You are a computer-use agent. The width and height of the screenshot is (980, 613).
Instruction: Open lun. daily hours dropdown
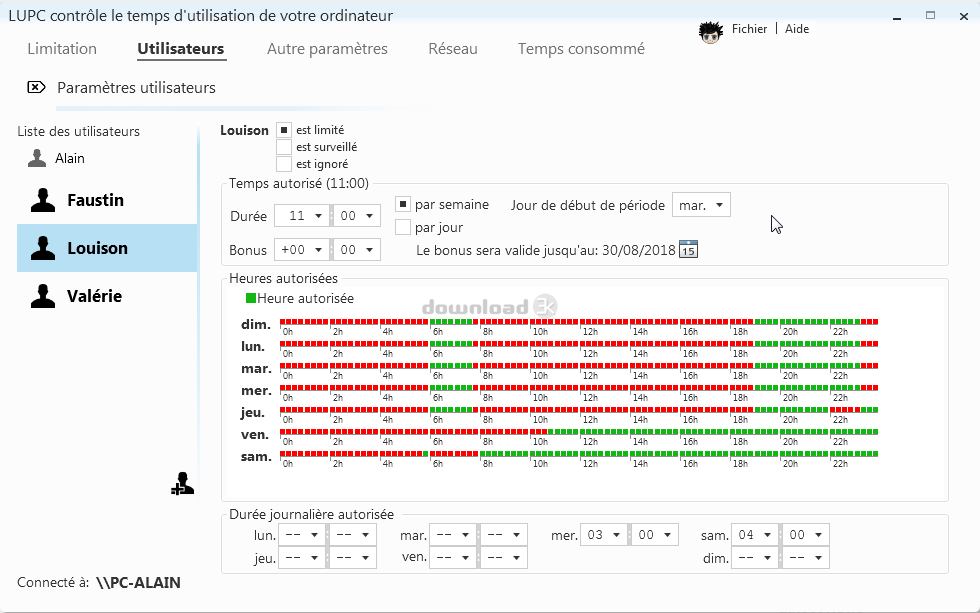(x=302, y=535)
